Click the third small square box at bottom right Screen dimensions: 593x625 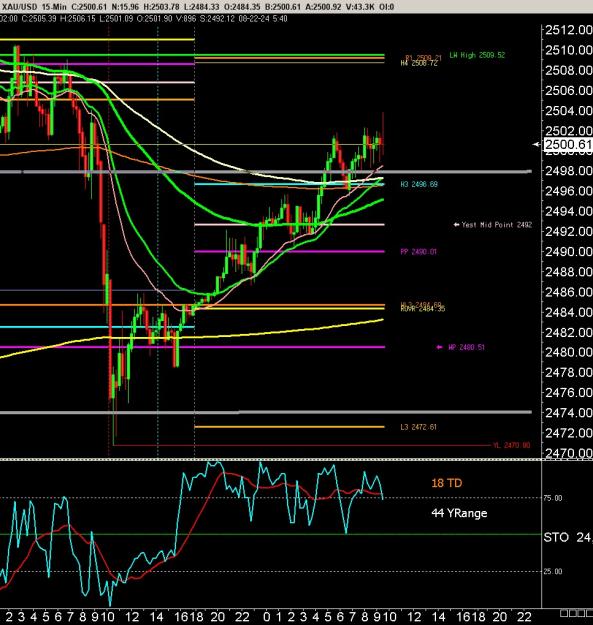coord(581,613)
